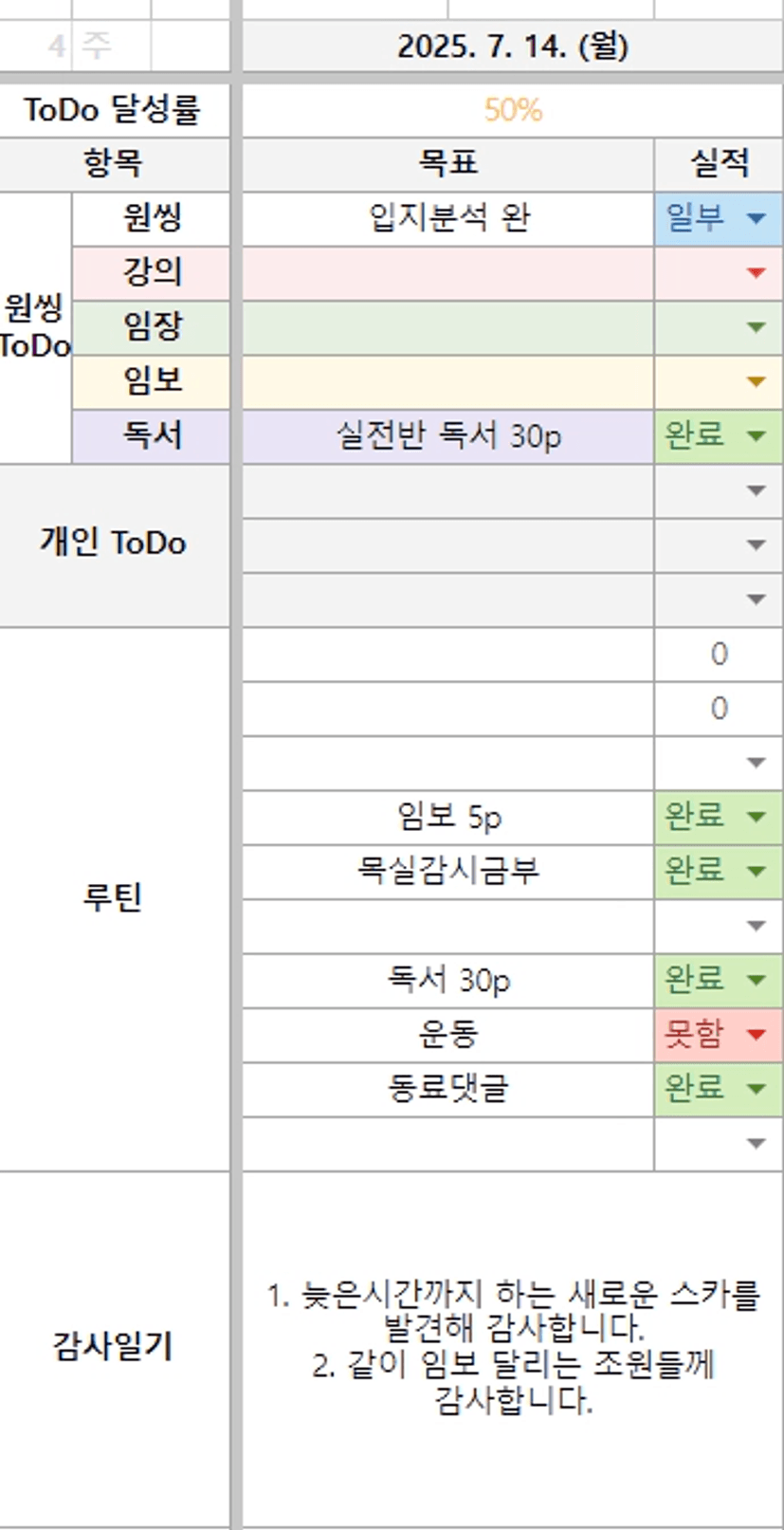
Task: Select the date header 2025. 7. 14. (월)
Action: tap(512, 46)
